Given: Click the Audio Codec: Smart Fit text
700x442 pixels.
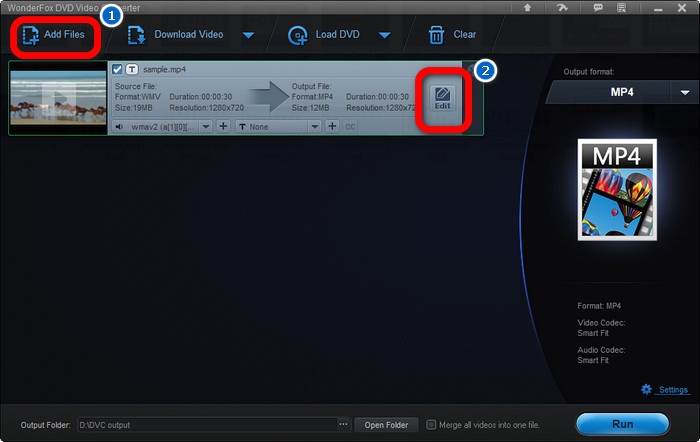Looking at the screenshot, I should coord(601,355).
